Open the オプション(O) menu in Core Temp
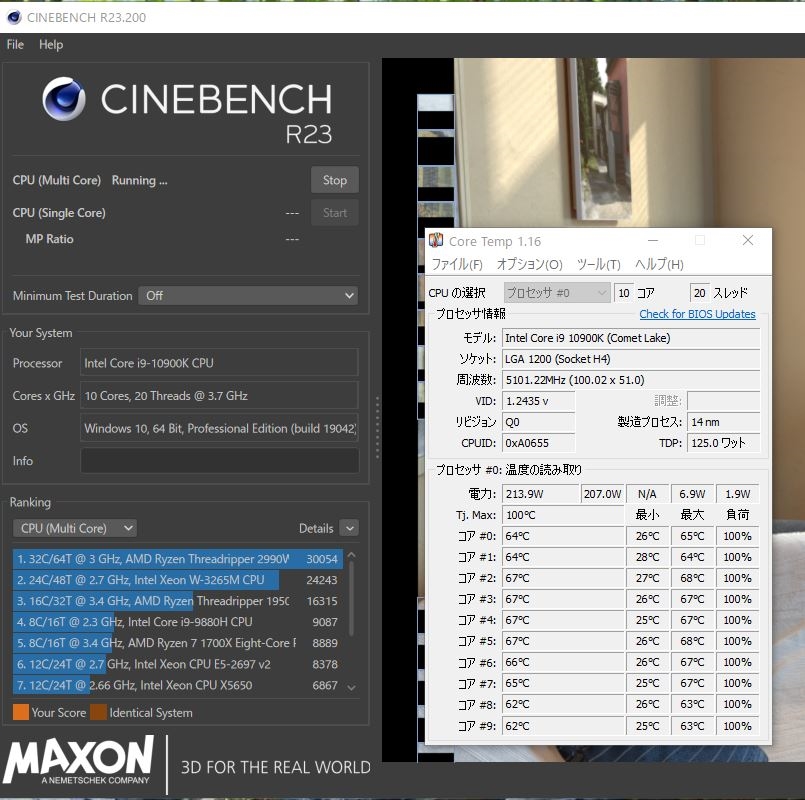The image size is (805, 800). [x=529, y=264]
